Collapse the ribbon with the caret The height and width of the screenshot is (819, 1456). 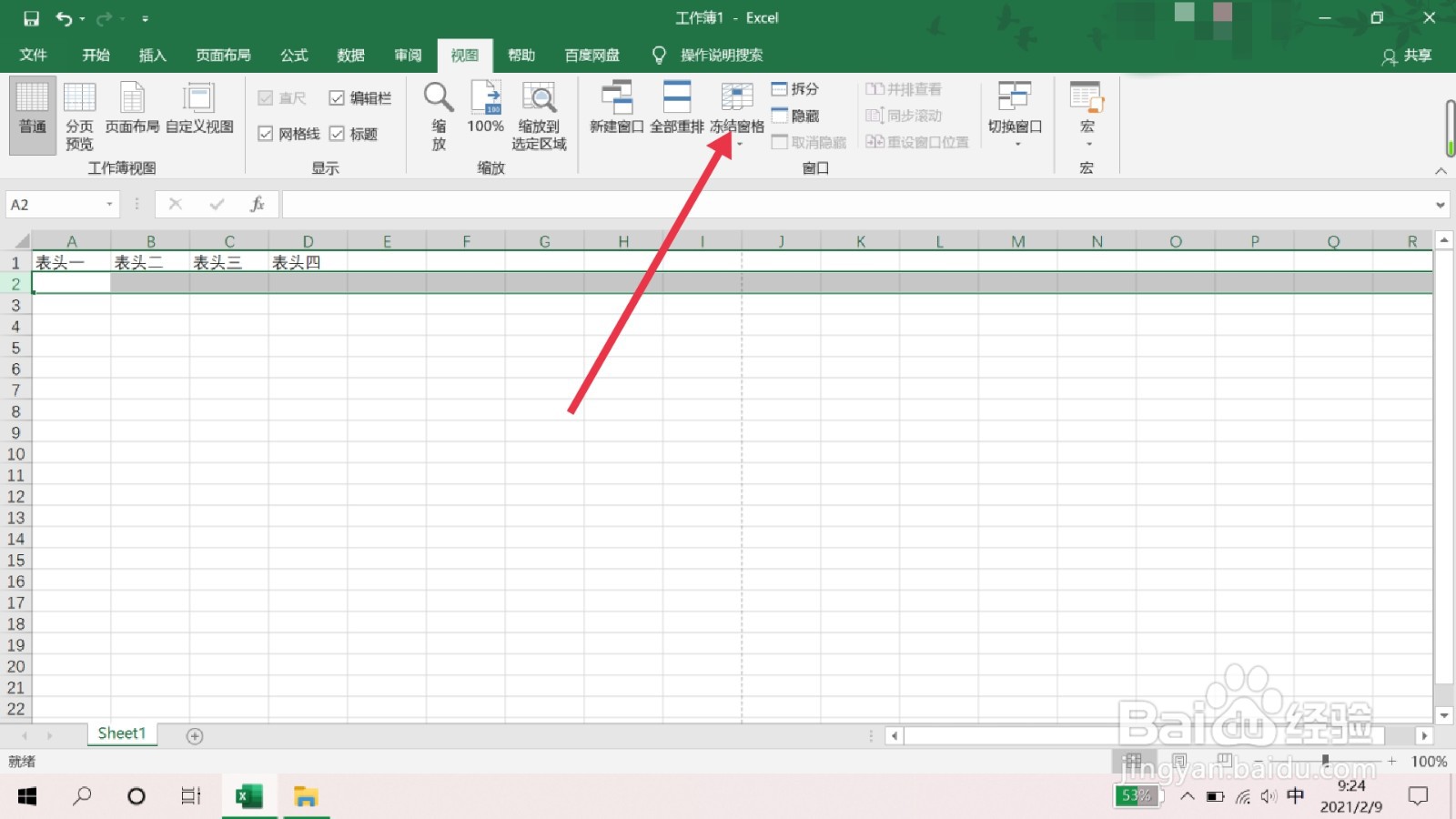pos(1441,171)
